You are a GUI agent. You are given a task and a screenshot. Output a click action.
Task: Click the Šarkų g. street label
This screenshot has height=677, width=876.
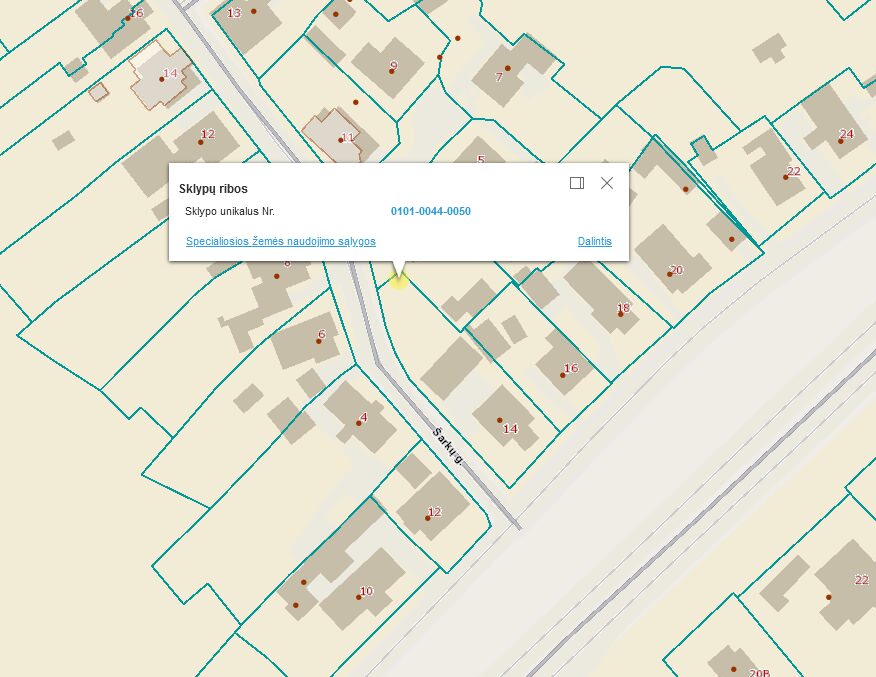point(448,443)
